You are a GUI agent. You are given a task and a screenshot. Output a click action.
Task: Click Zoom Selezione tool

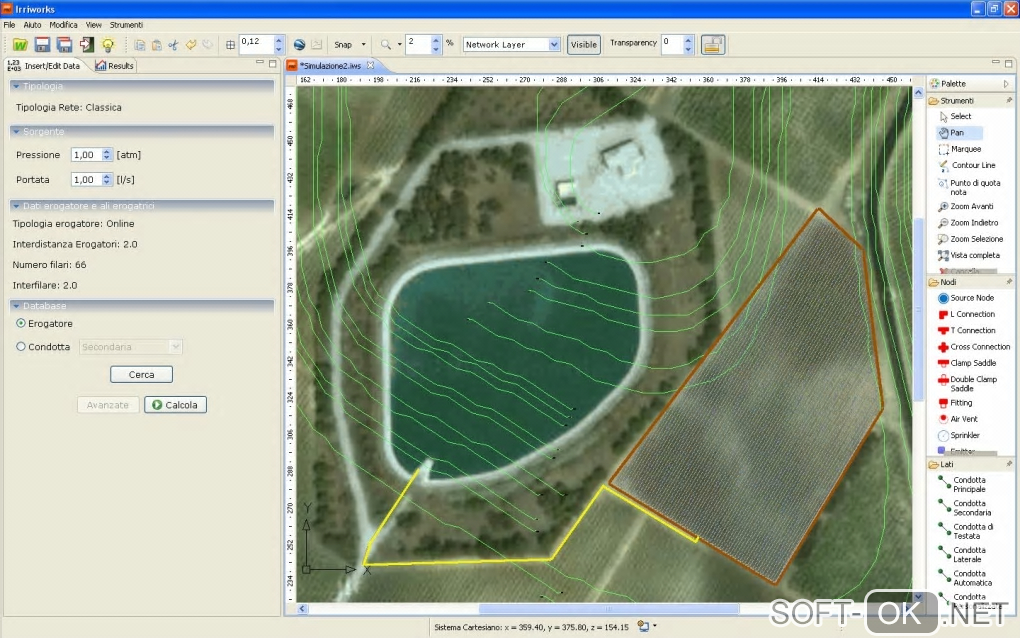970,239
